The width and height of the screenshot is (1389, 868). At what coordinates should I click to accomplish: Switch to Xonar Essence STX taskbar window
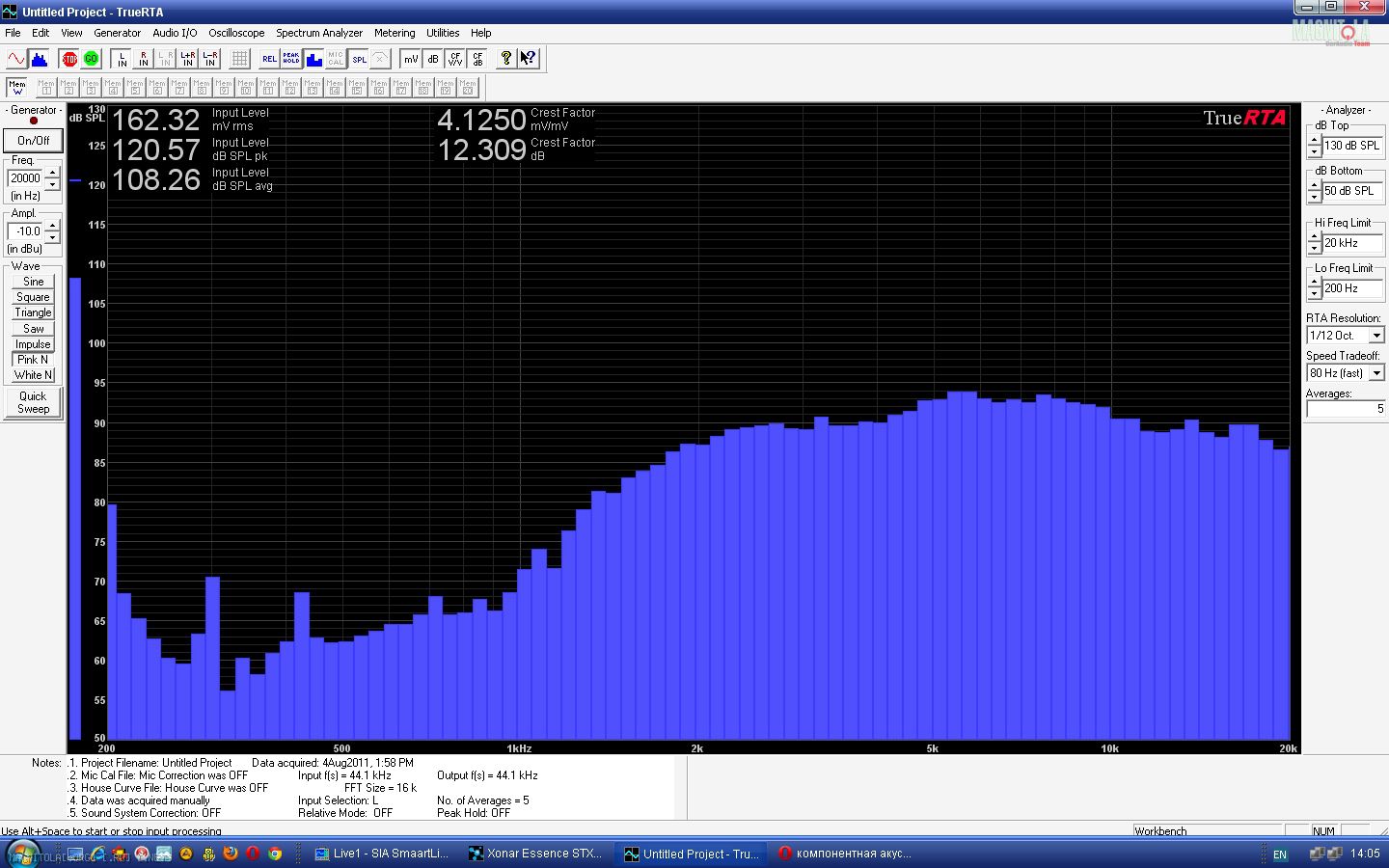pos(535,854)
